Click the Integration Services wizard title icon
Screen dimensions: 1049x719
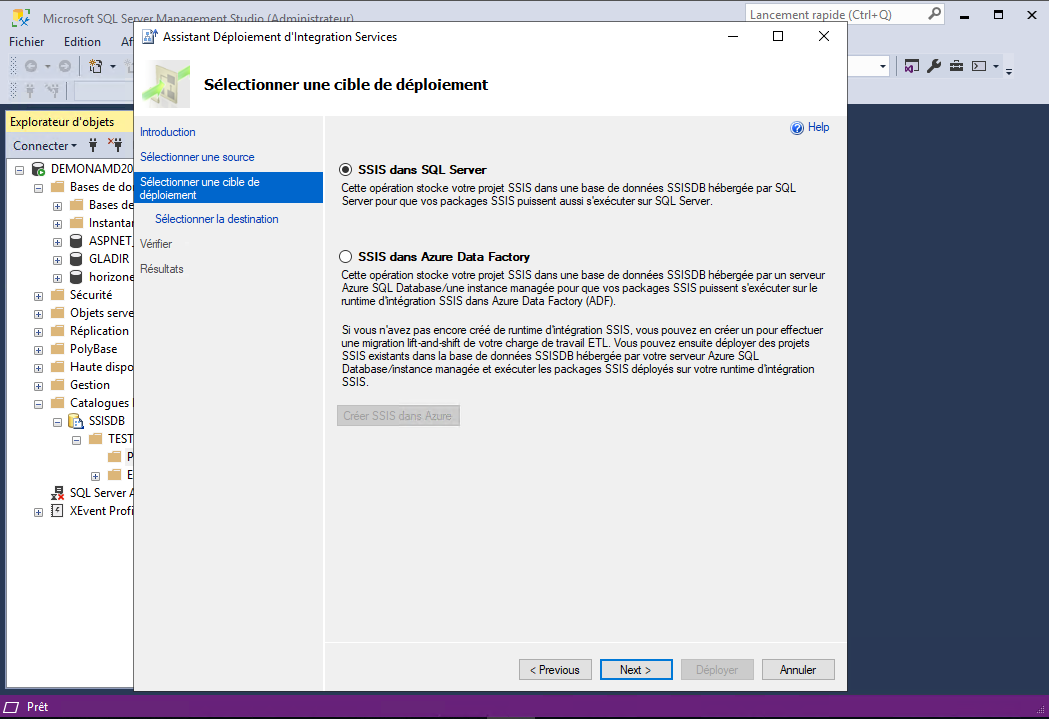[x=151, y=37]
